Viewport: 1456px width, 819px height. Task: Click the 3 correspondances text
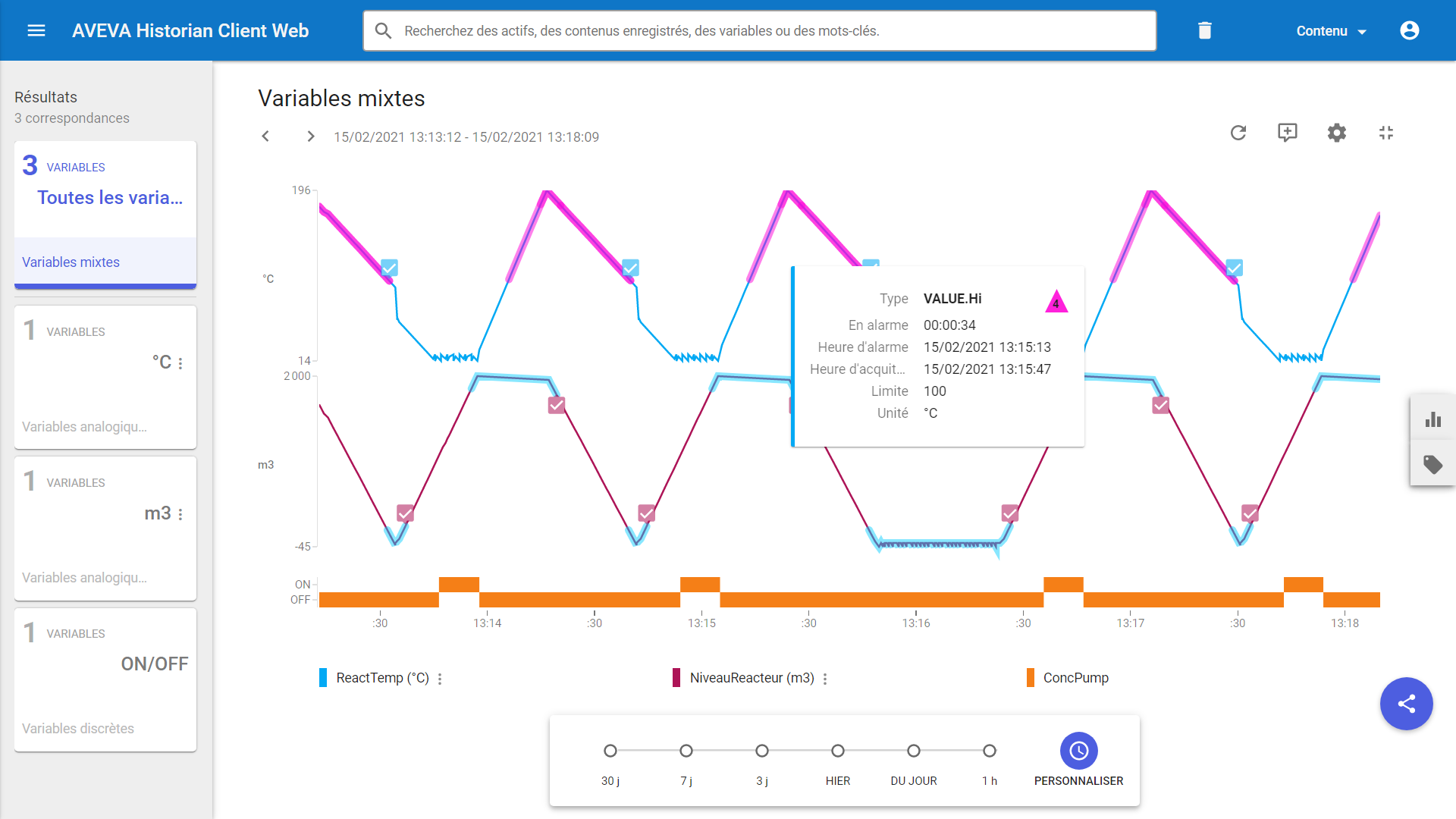coord(72,118)
